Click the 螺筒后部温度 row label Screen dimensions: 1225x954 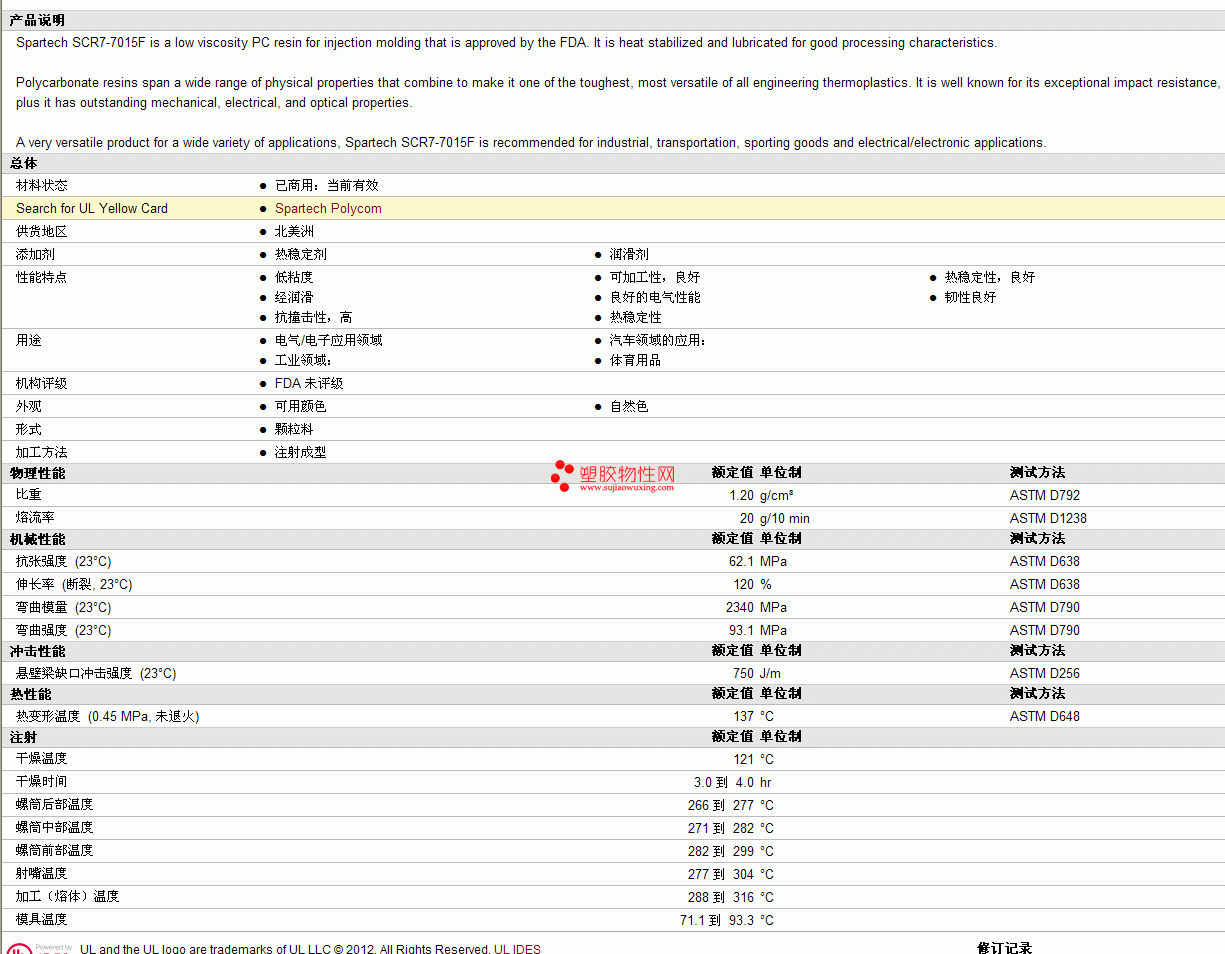pyautogui.click(x=55, y=804)
